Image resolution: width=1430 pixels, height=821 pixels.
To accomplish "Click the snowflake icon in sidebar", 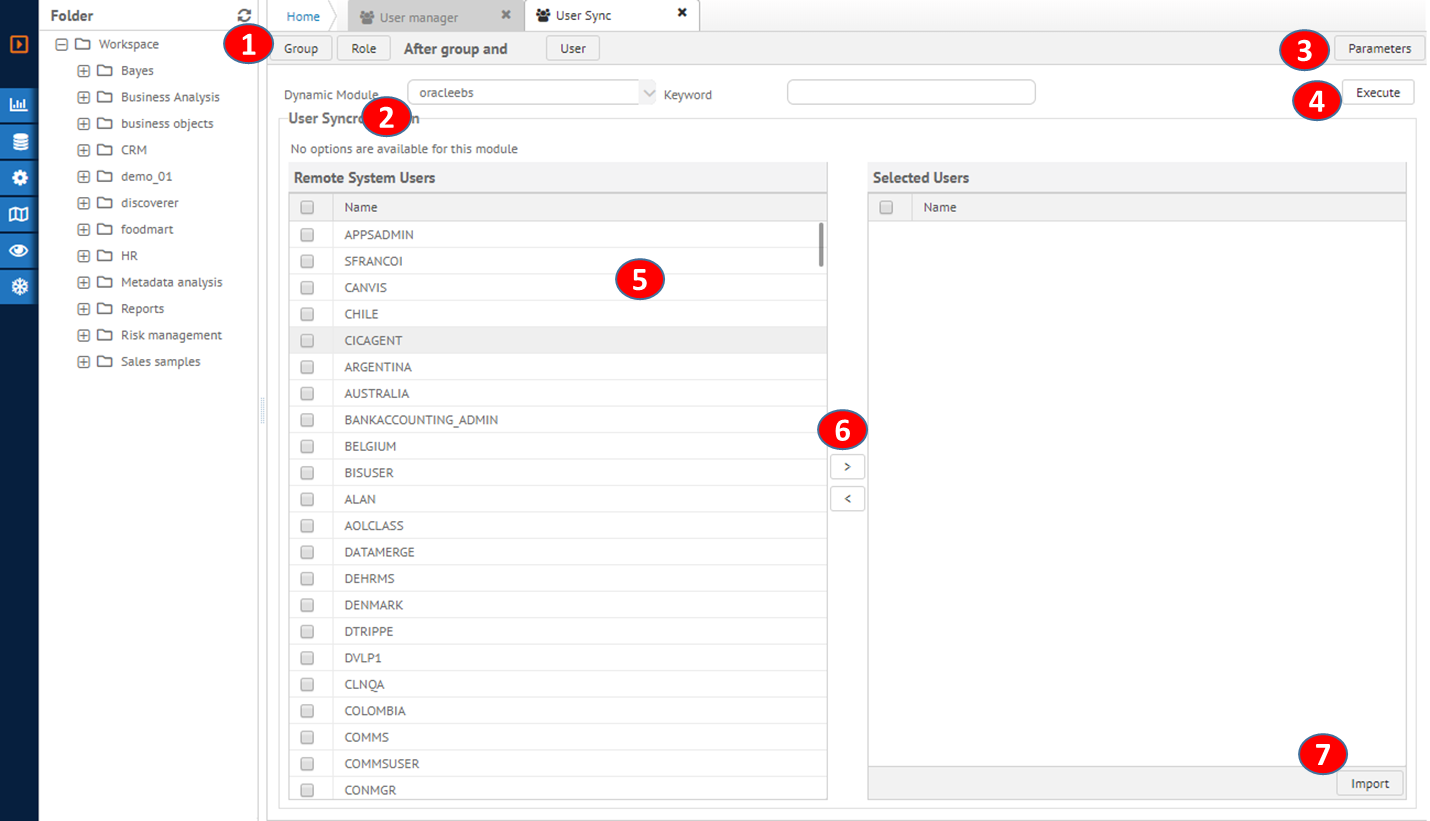I will coord(19,287).
